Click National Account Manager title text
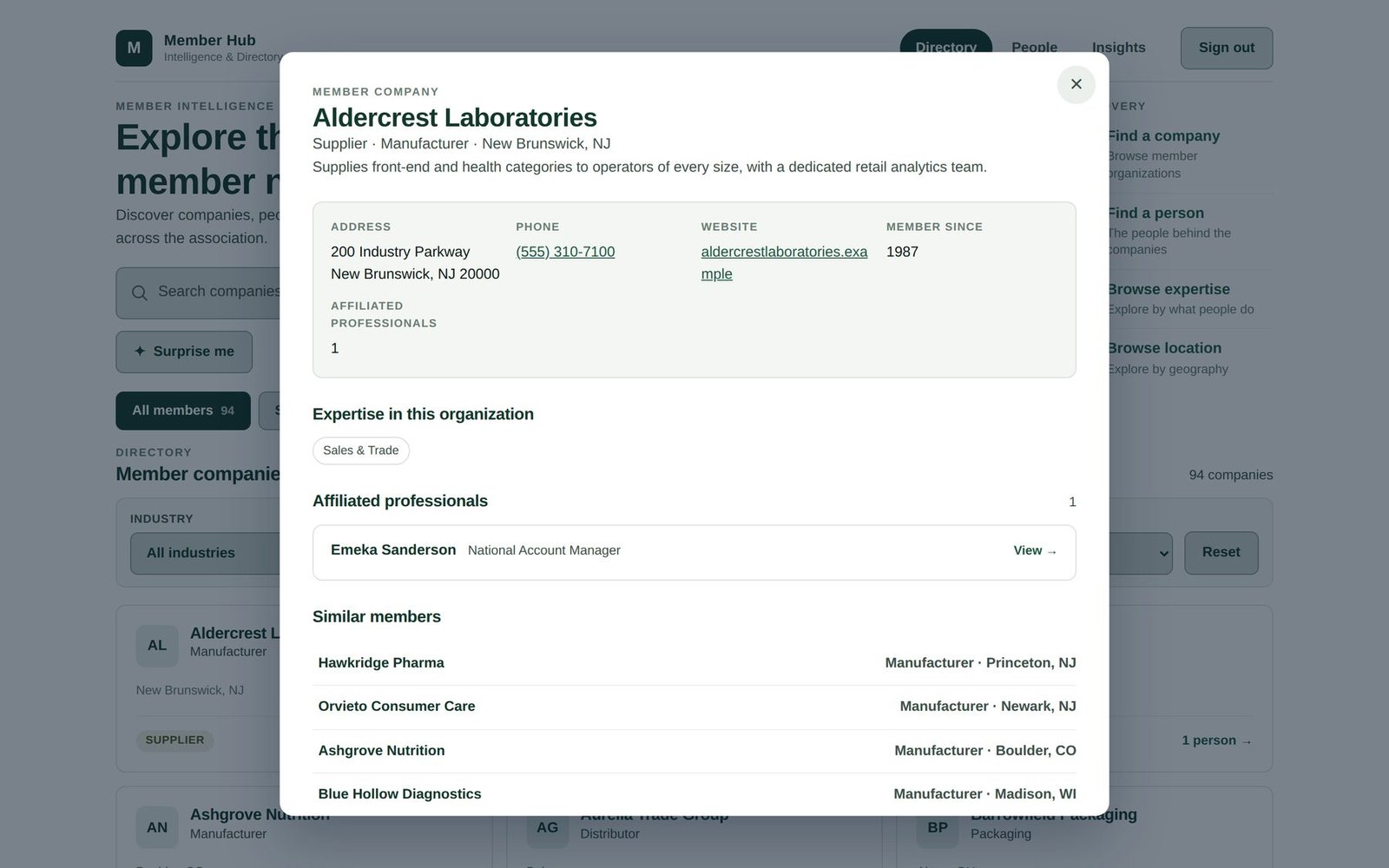 [x=544, y=550]
